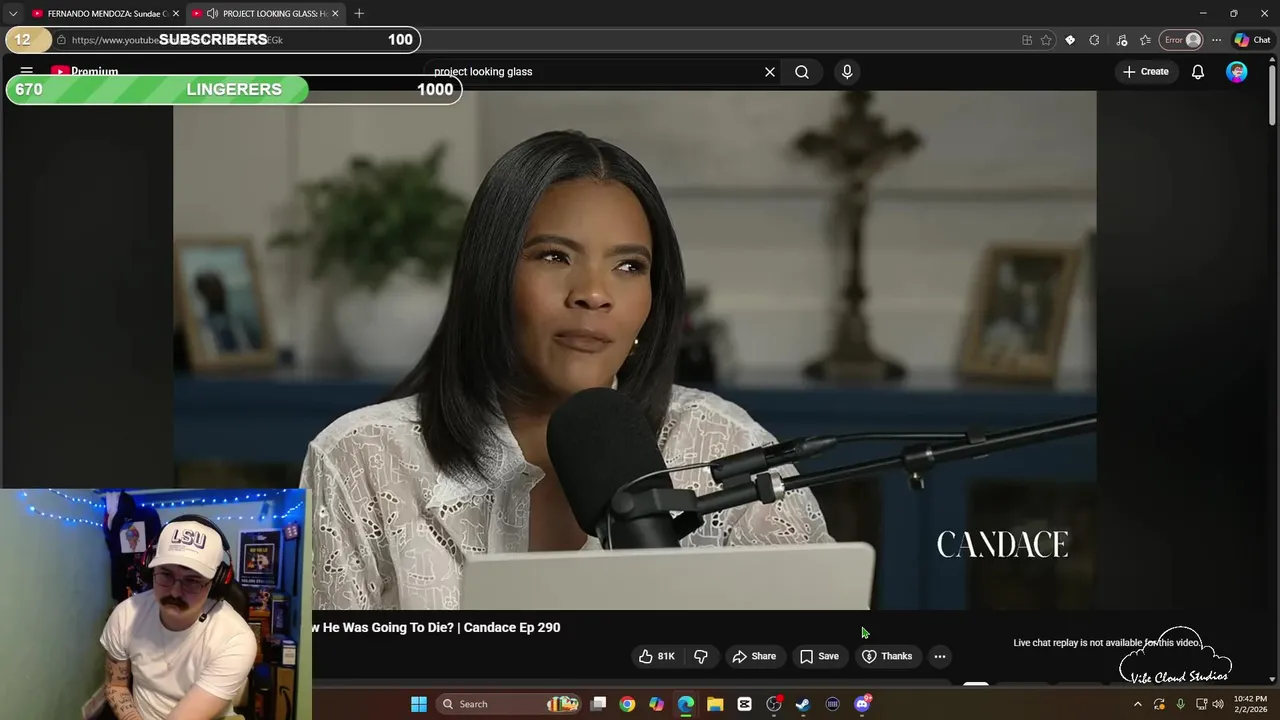Start voice search with the microphone icon
Viewport: 1280px width, 720px height.
pos(847,72)
